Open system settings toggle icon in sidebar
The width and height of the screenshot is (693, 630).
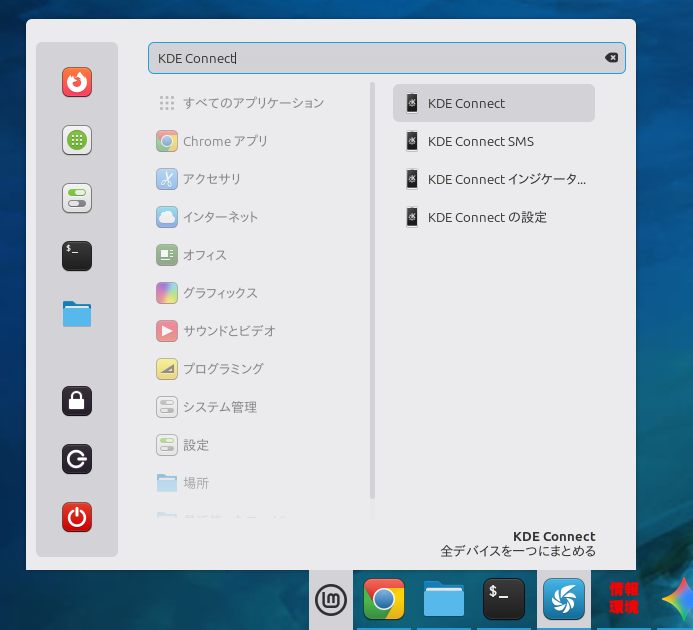pyautogui.click(x=77, y=198)
